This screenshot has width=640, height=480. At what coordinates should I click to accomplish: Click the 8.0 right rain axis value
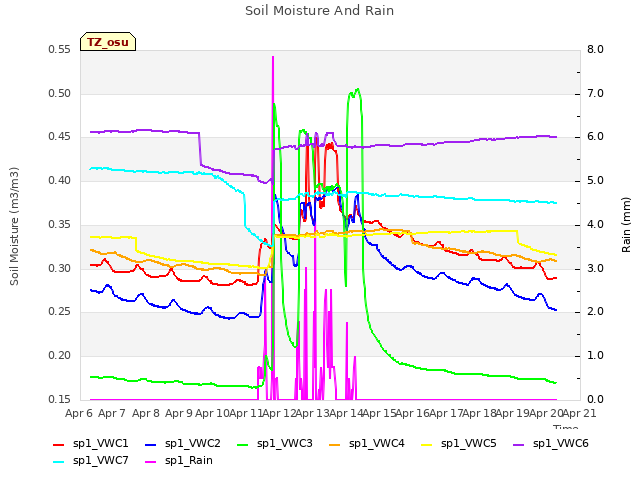click(595, 49)
